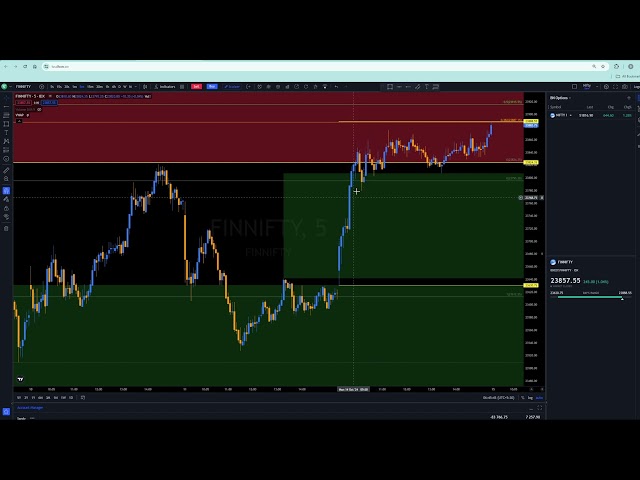Screen dimensions: 640x480
Task: Open the geometric shapes tool group
Action: 6,124
